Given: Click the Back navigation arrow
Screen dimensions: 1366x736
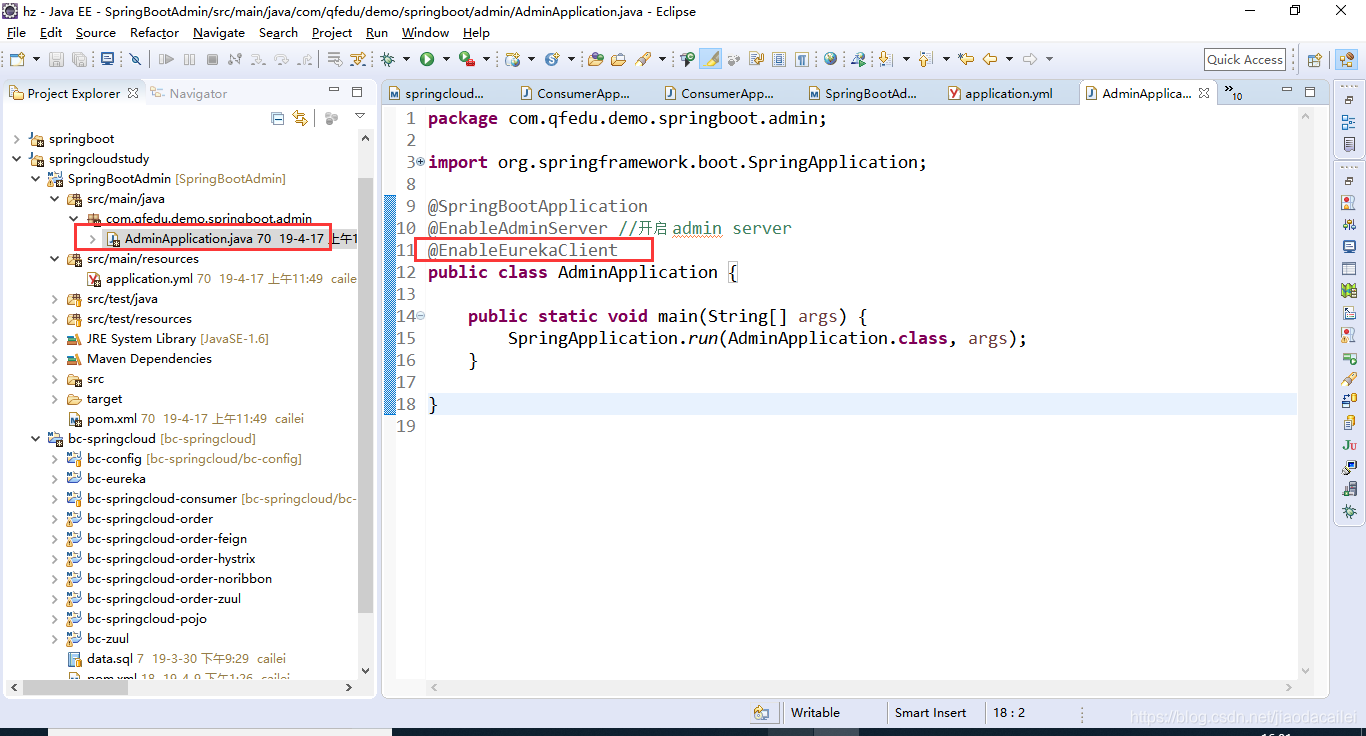Looking at the screenshot, I should point(990,59).
